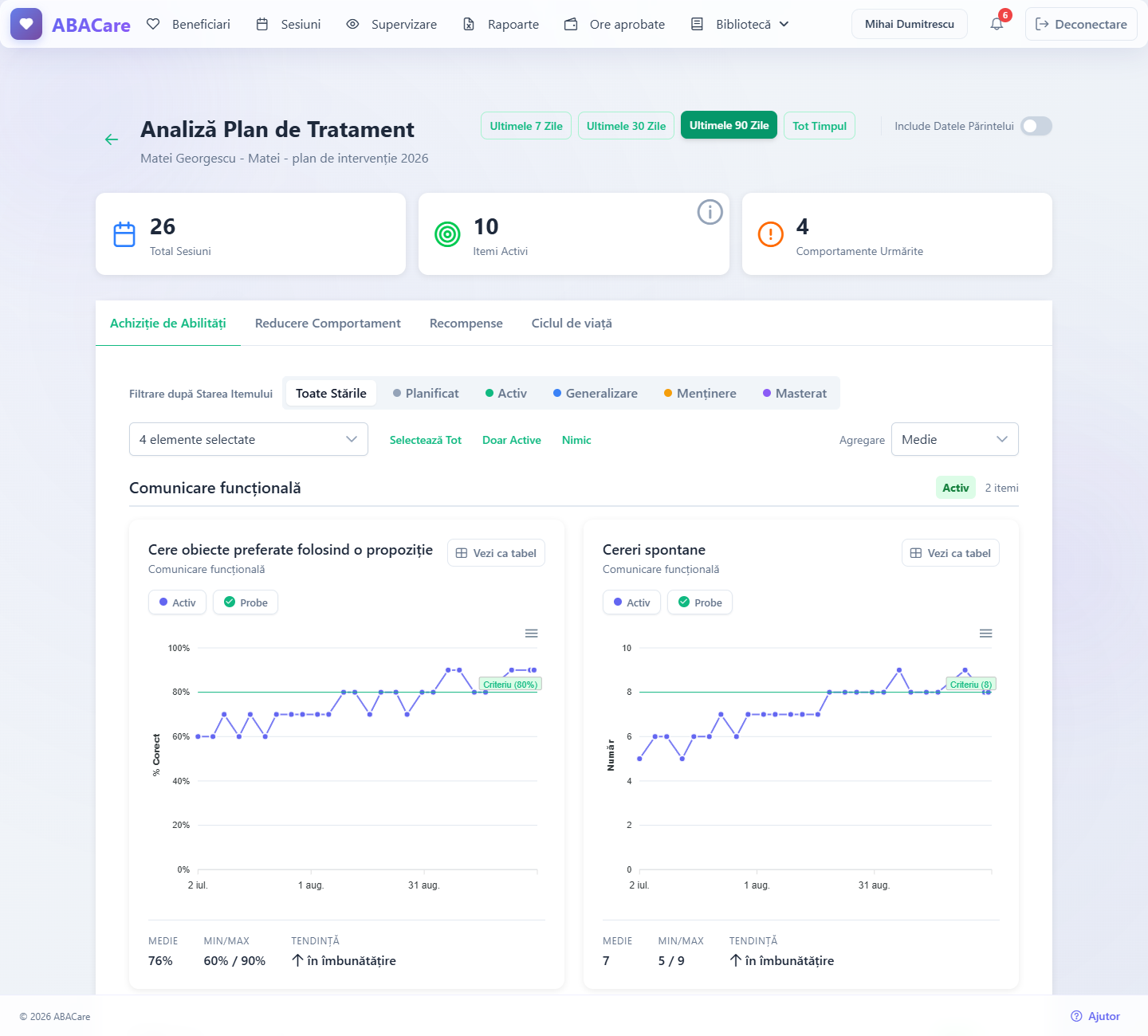Go back using the green arrow

coord(112,139)
